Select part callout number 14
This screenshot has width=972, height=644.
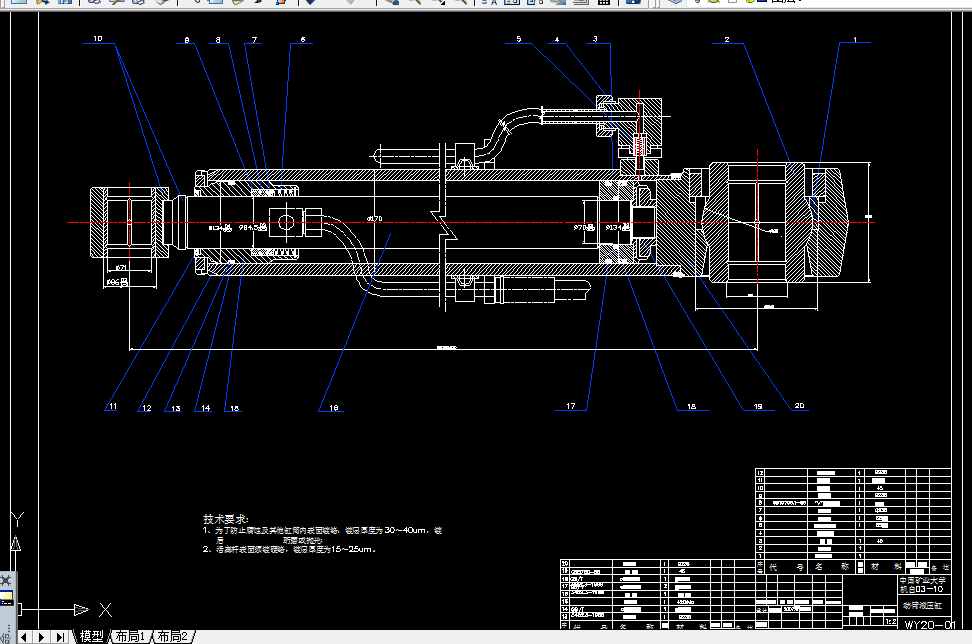[206, 408]
